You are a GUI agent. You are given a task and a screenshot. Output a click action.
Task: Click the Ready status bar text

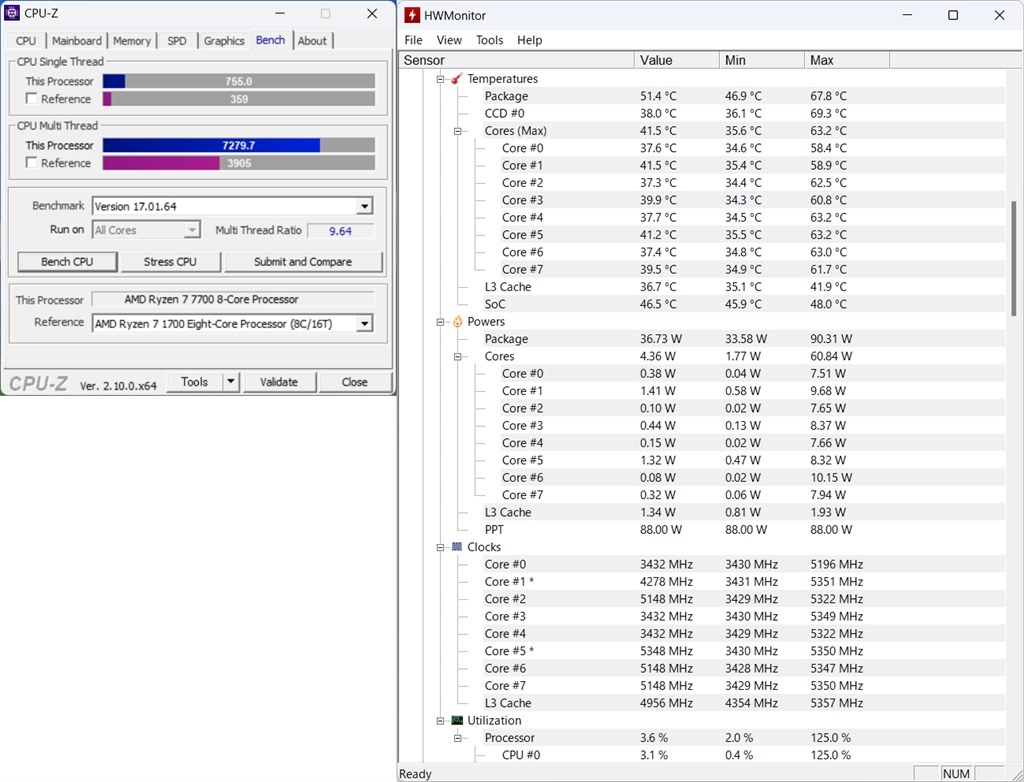coord(415,774)
